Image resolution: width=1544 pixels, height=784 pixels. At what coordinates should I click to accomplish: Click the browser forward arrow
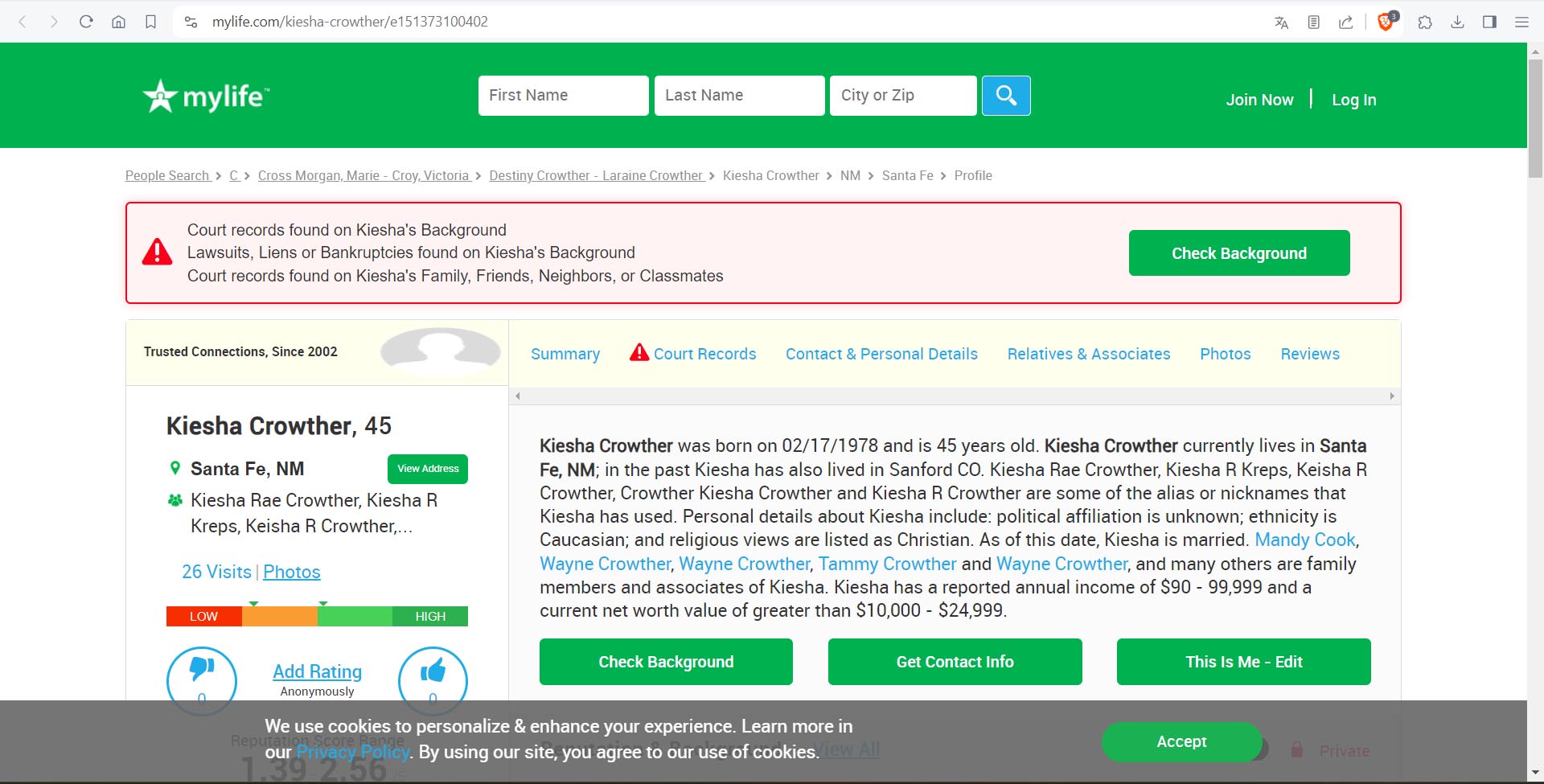click(54, 22)
